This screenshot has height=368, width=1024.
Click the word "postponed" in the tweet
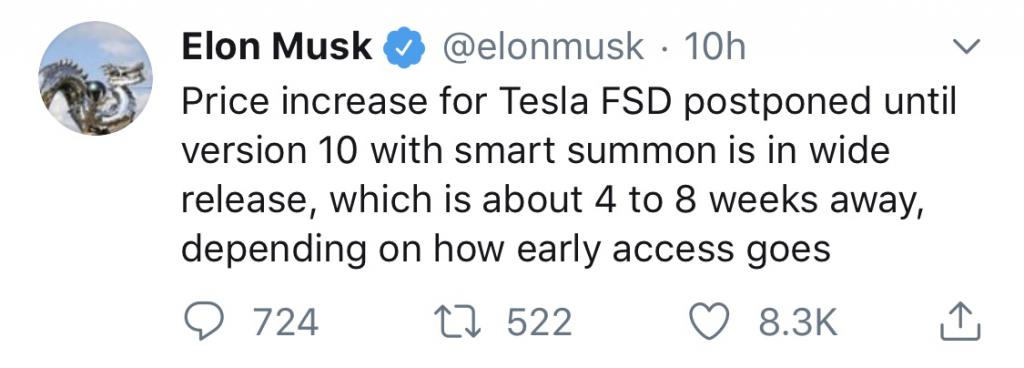click(x=775, y=103)
